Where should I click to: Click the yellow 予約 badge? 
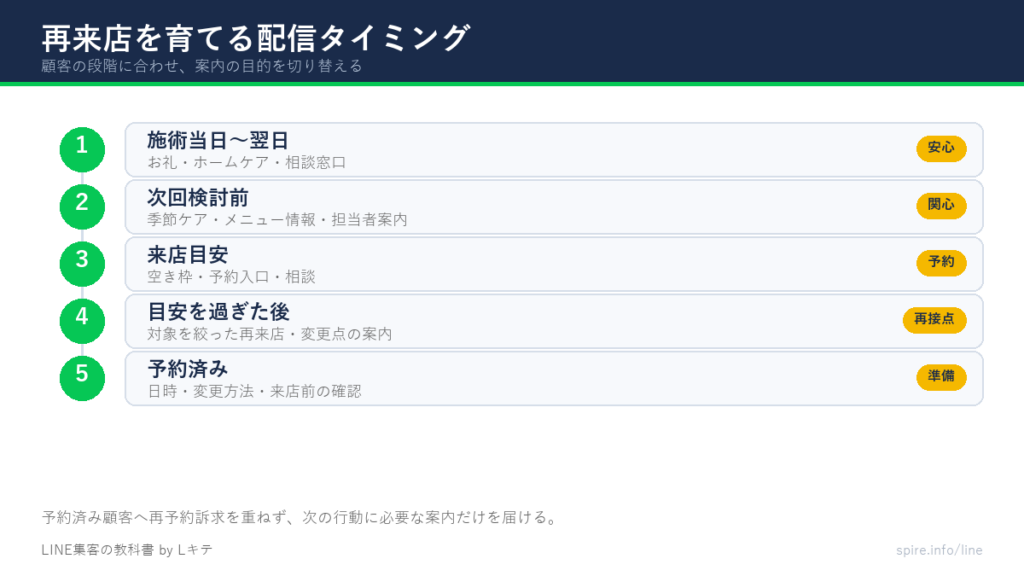point(941,263)
